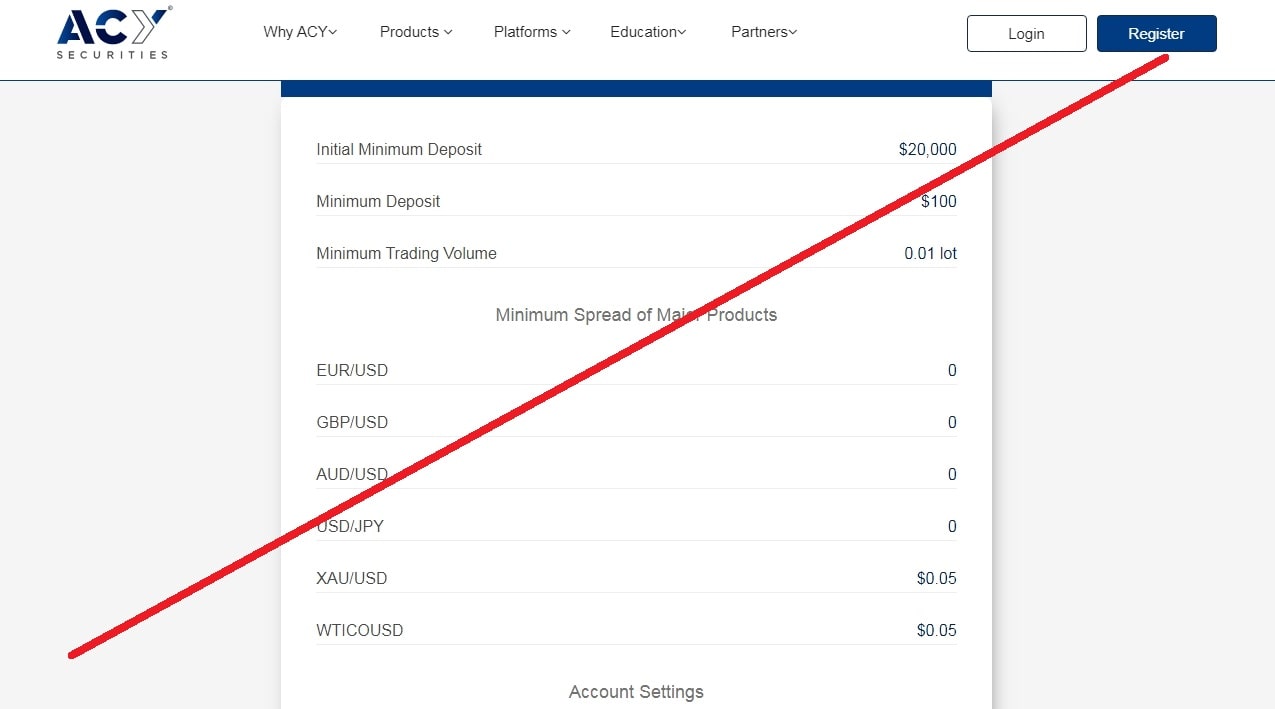
Task: Open the Education menu
Action: [648, 32]
